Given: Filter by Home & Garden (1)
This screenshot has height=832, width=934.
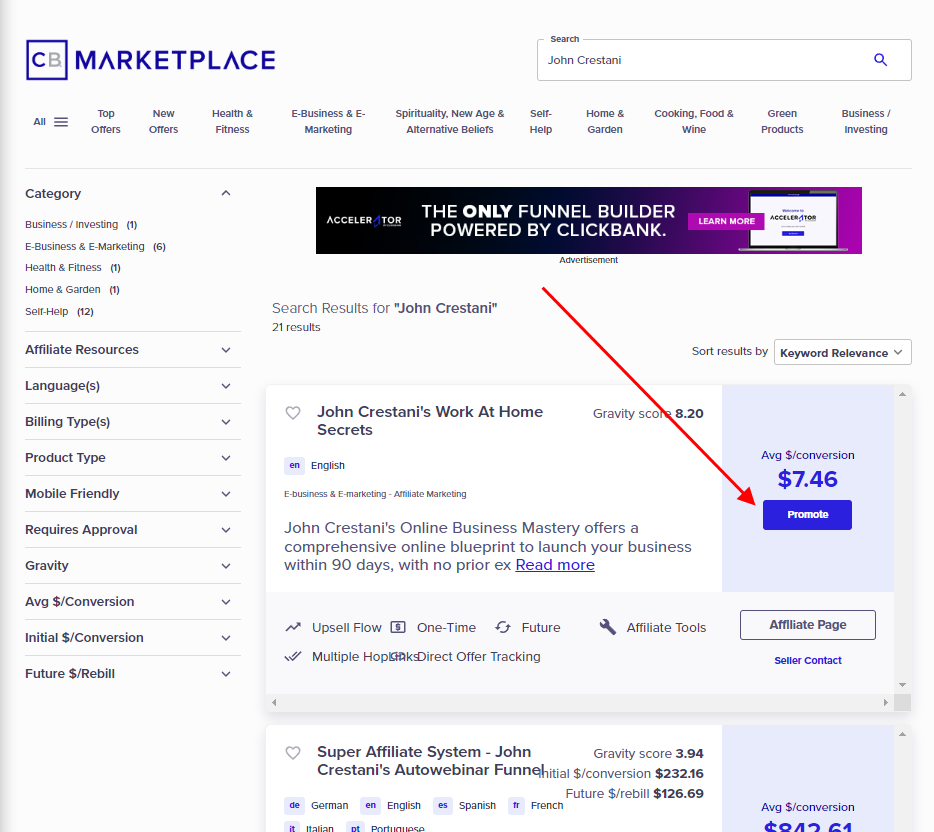Looking at the screenshot, I should tap(72, 290).
